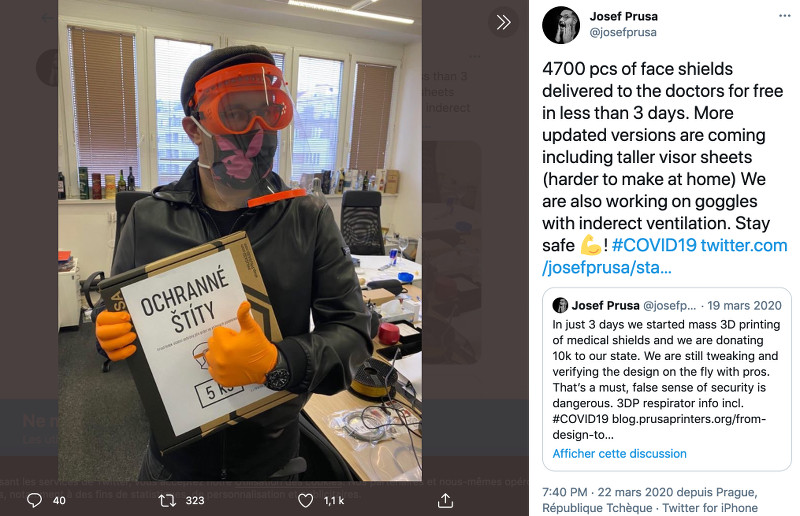800x516 pixels.
Task: Follow the twitter.com/josefprusa/sta… link
Action: point(665,256)
